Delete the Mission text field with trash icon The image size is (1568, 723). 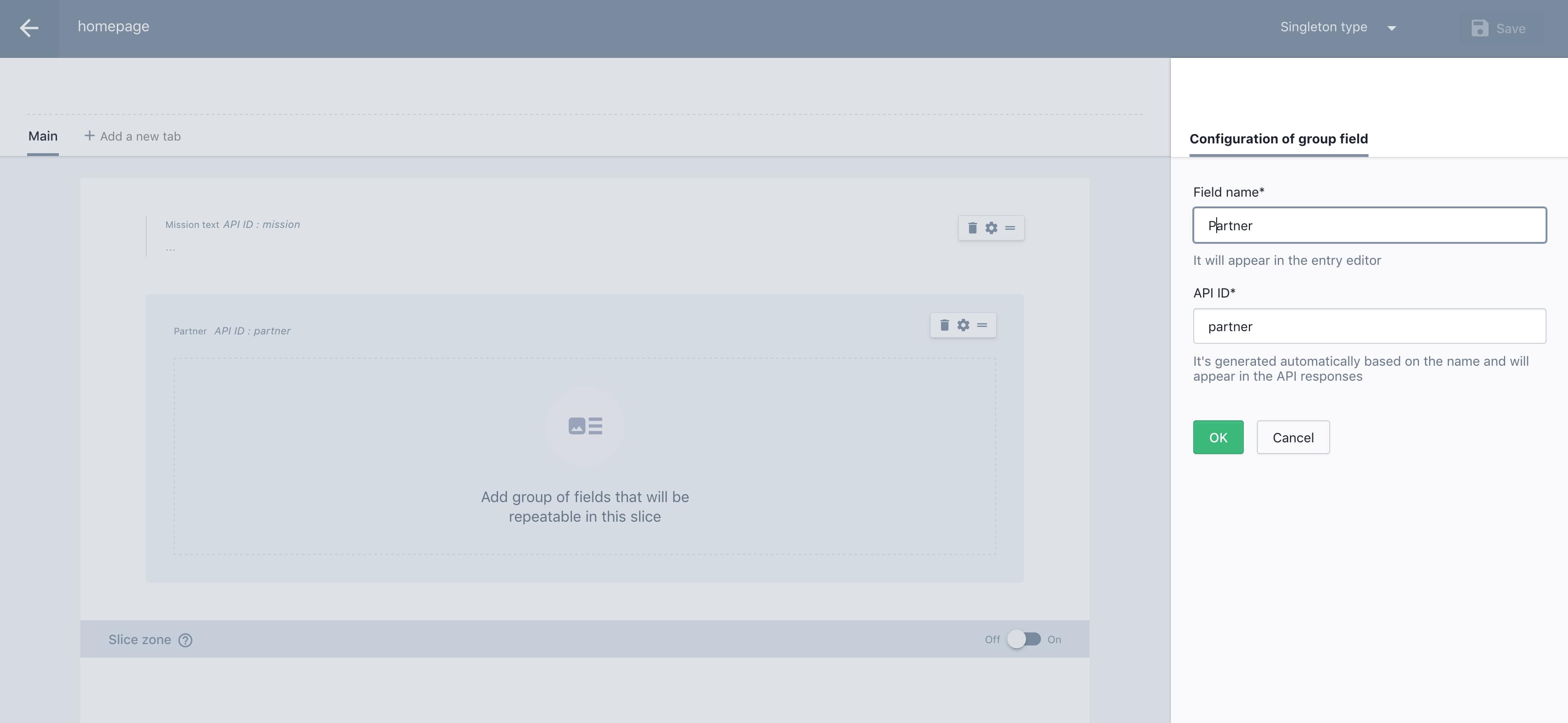click(972, 227)
